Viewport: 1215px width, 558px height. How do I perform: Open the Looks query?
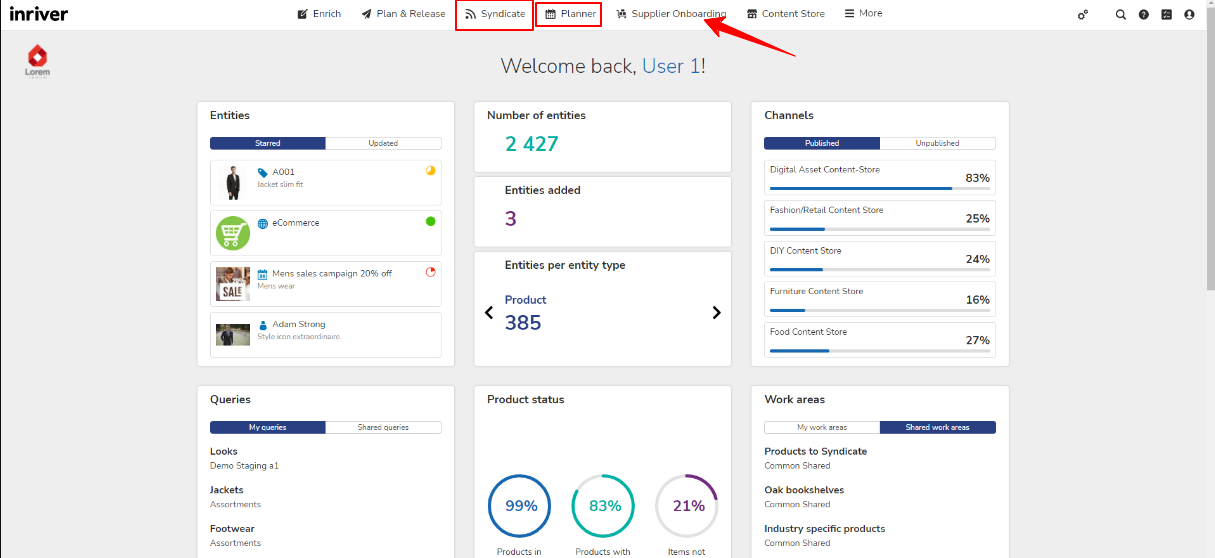click(x=224, y=451)
